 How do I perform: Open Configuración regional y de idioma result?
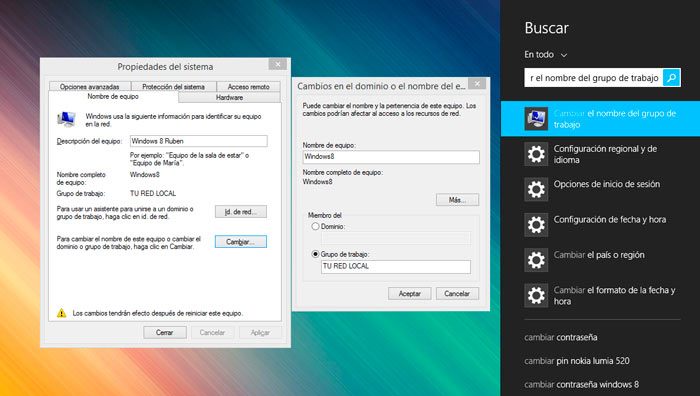click(x=600, y=154)
